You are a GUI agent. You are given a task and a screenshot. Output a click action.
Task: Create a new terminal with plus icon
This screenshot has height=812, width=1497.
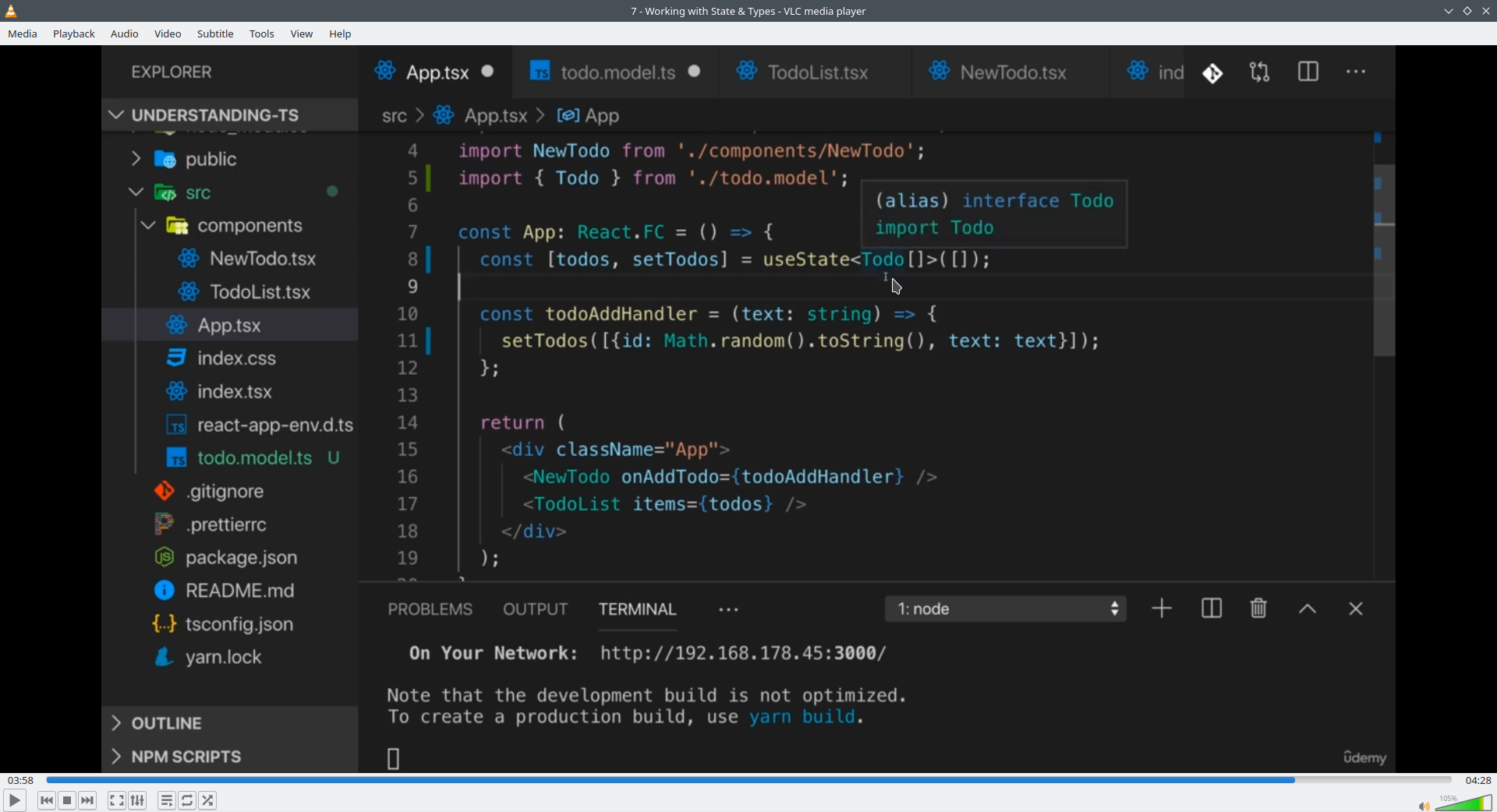[x=1162, y=609]
